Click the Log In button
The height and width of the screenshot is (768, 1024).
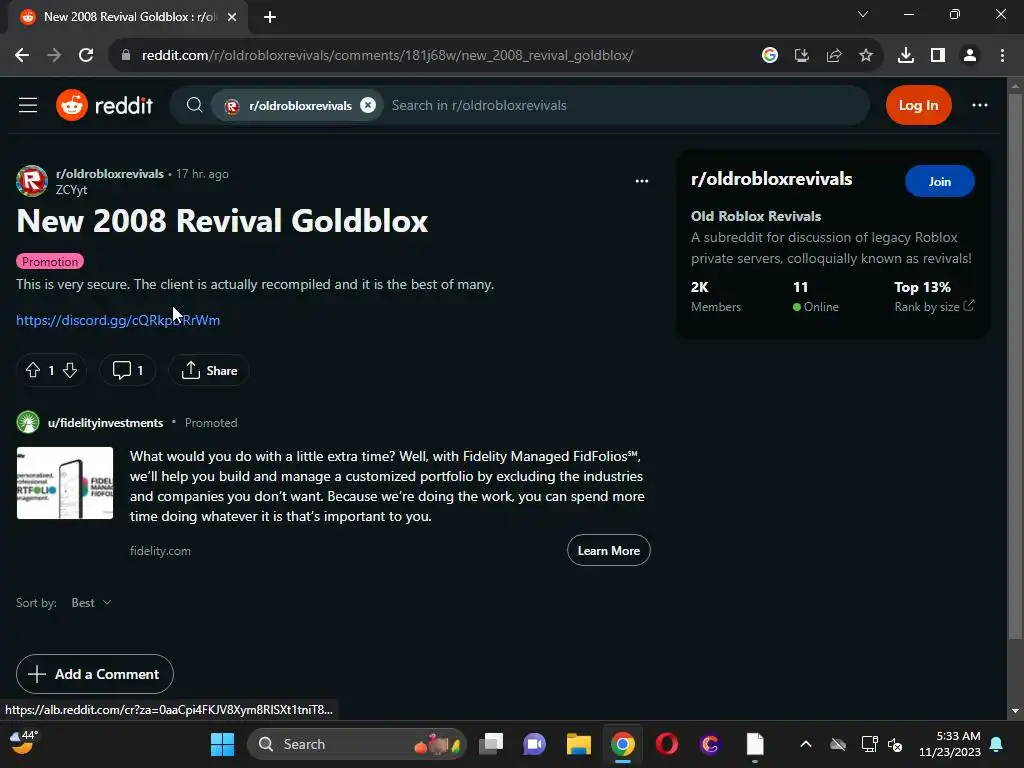(918, 105)
